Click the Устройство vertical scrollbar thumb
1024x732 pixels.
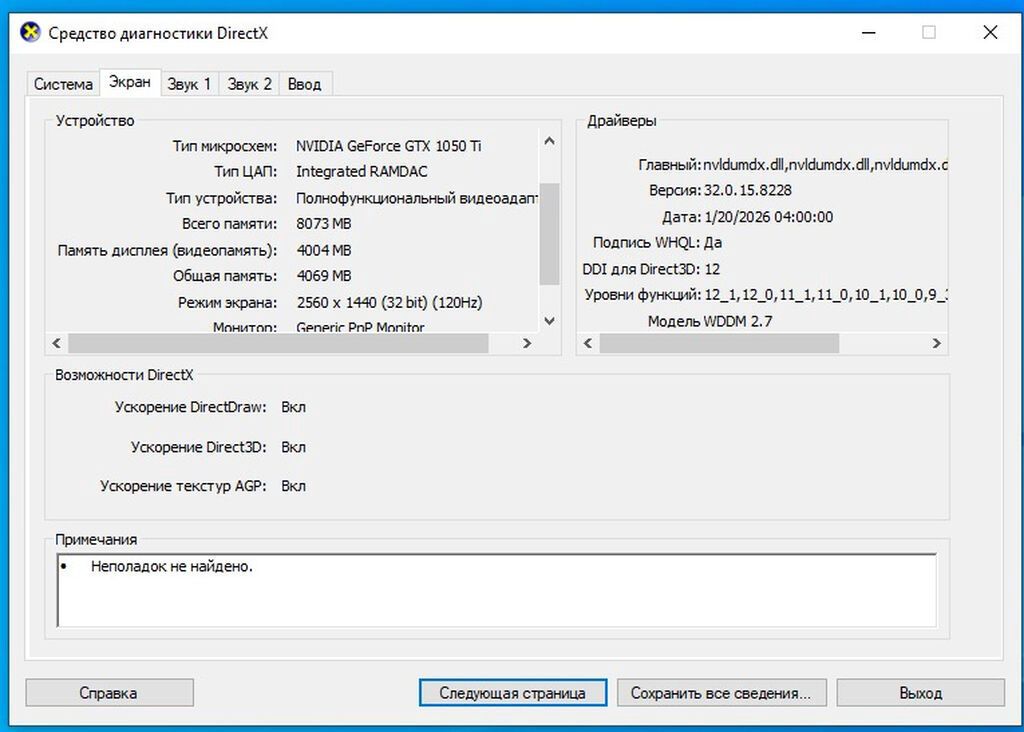(x=549, y=234)
